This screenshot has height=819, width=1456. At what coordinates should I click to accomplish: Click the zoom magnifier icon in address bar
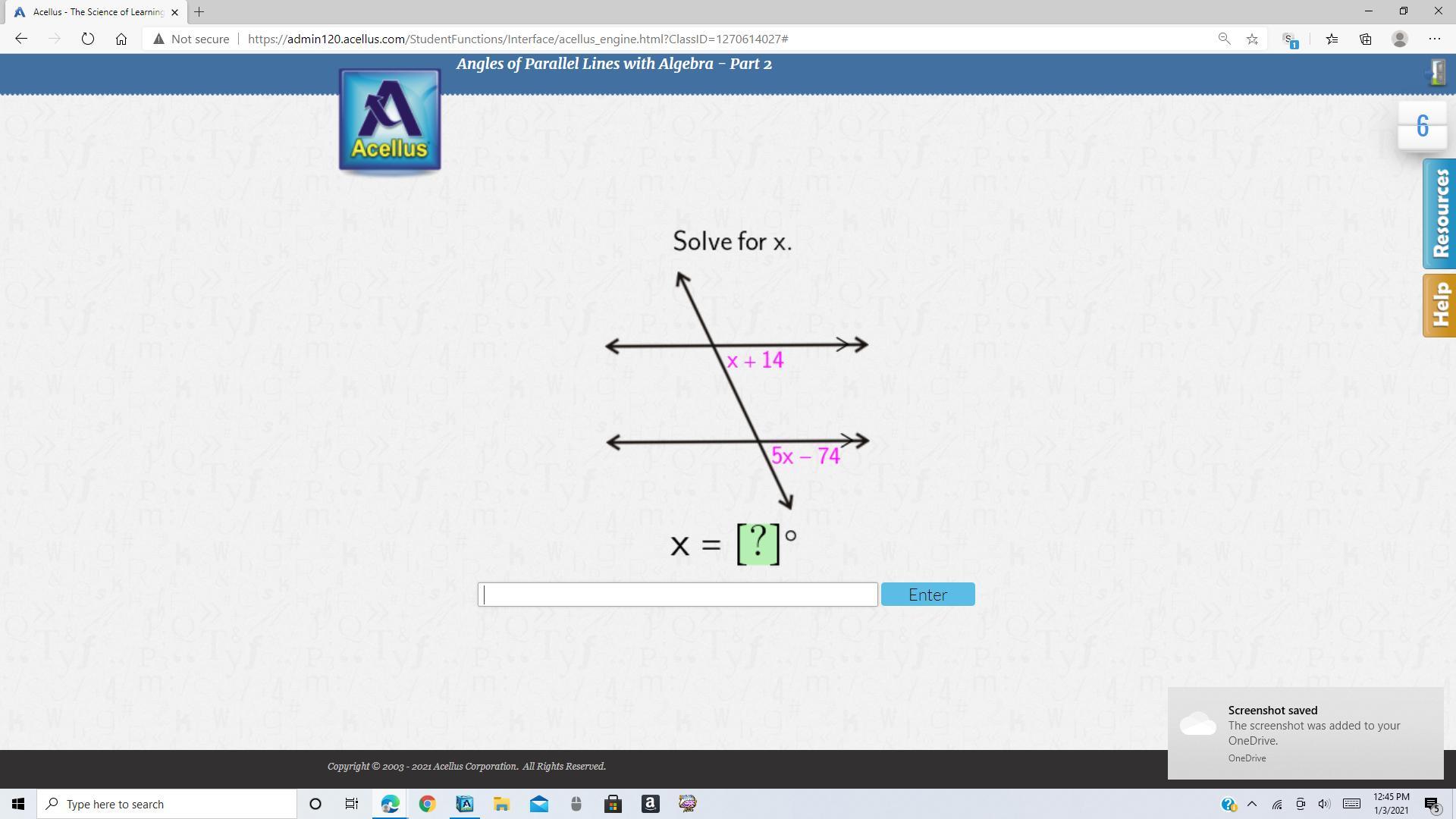pyautogui.click(x=1224, y=39)
